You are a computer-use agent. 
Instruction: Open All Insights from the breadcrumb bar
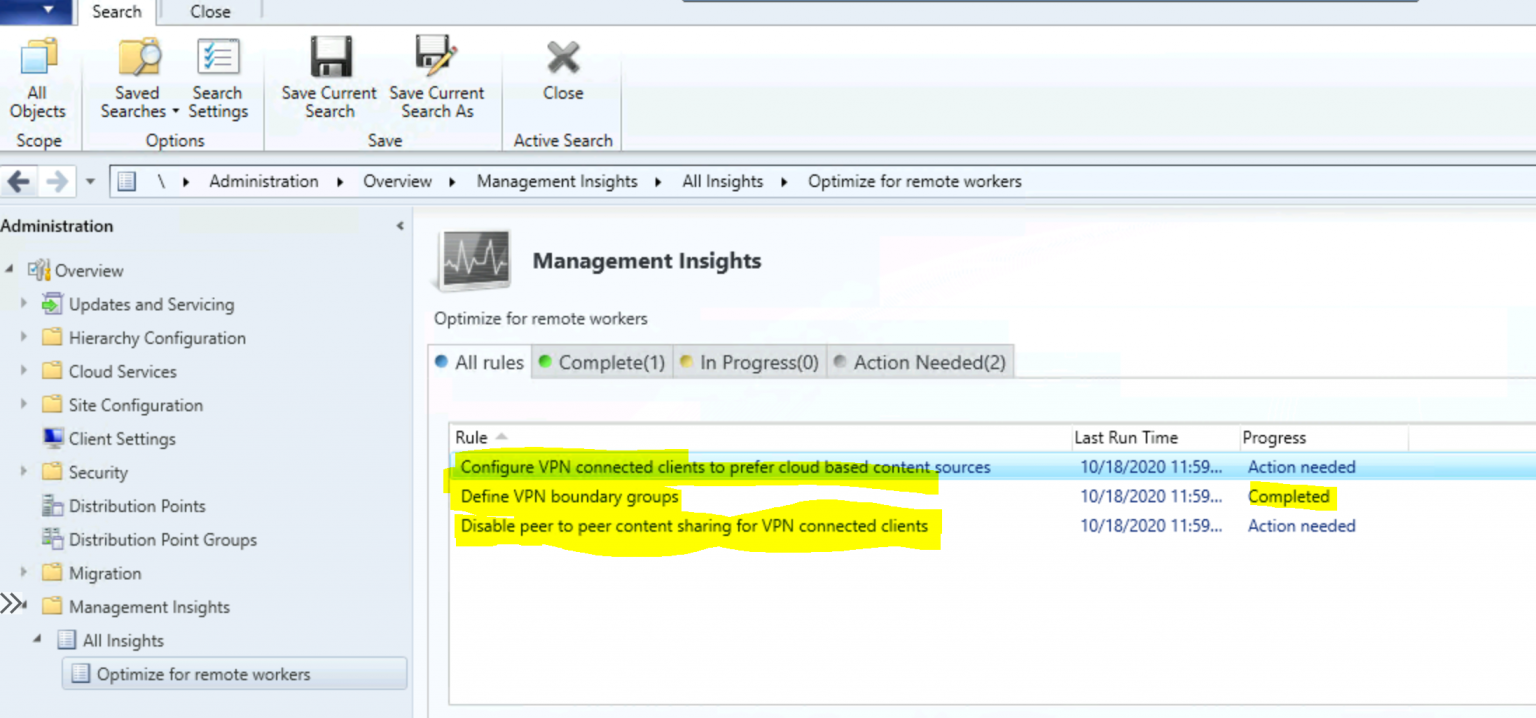pyautogui.click(x=722, y=181)
